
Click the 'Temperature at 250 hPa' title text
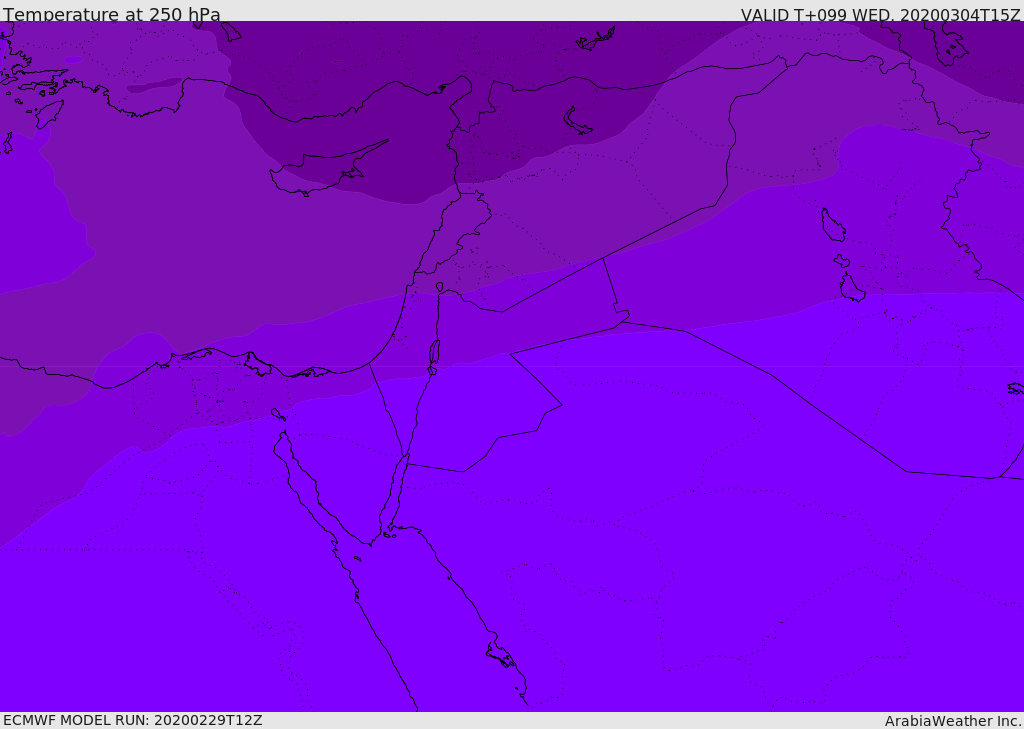tap(112, 14)
